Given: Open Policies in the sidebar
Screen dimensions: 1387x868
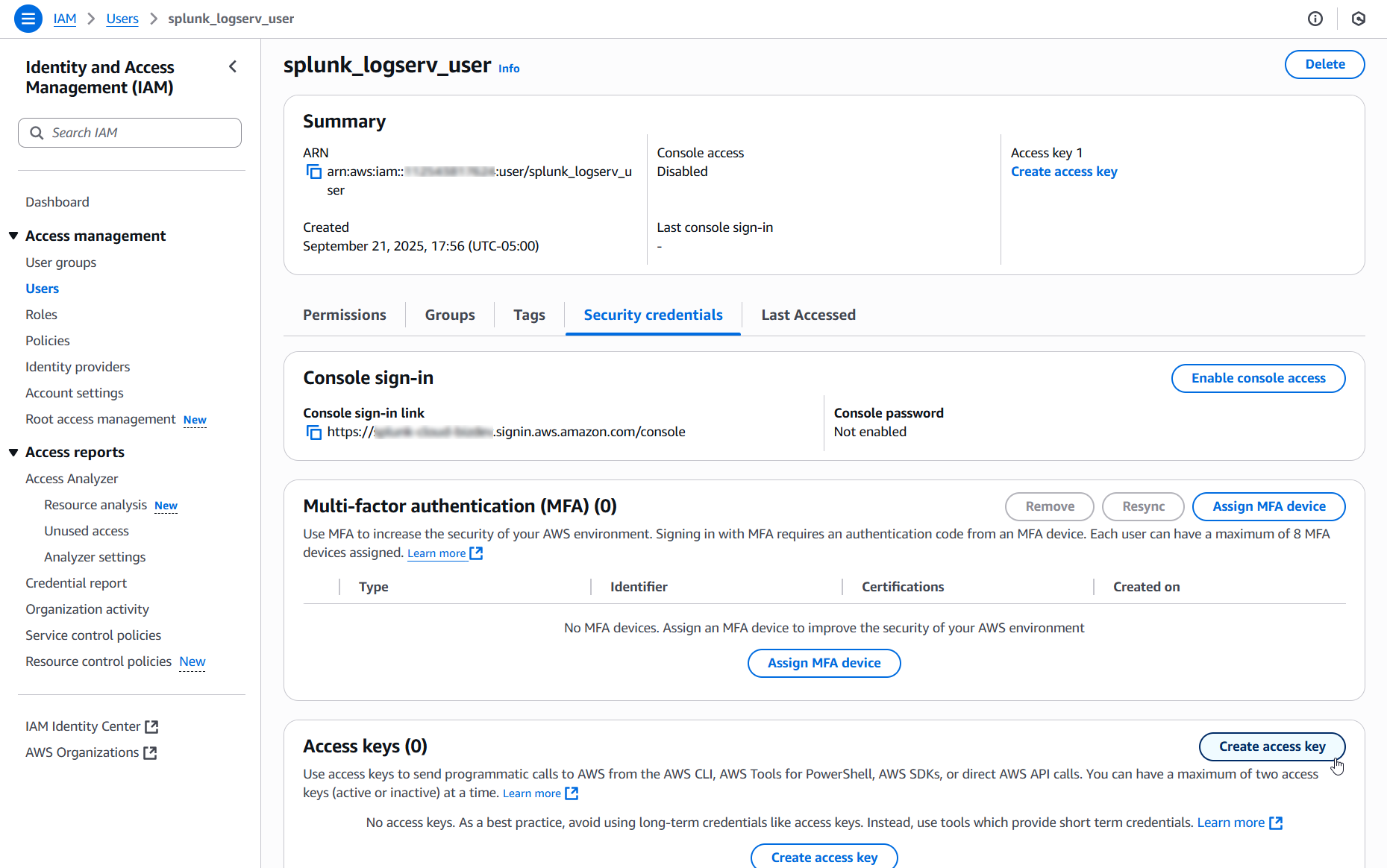Looking at the screenshot, I should pos(48,341).
